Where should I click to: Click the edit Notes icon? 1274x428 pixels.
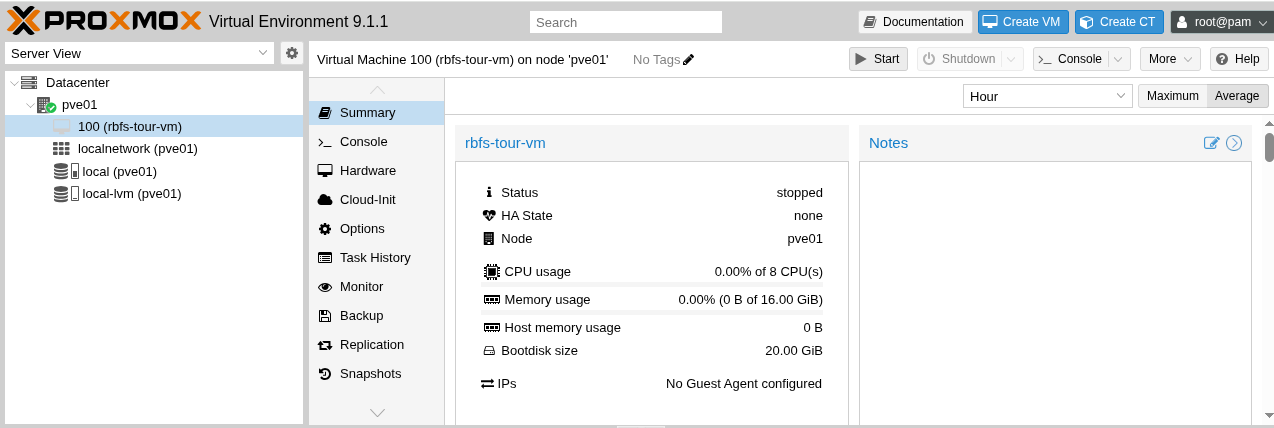1212,143
